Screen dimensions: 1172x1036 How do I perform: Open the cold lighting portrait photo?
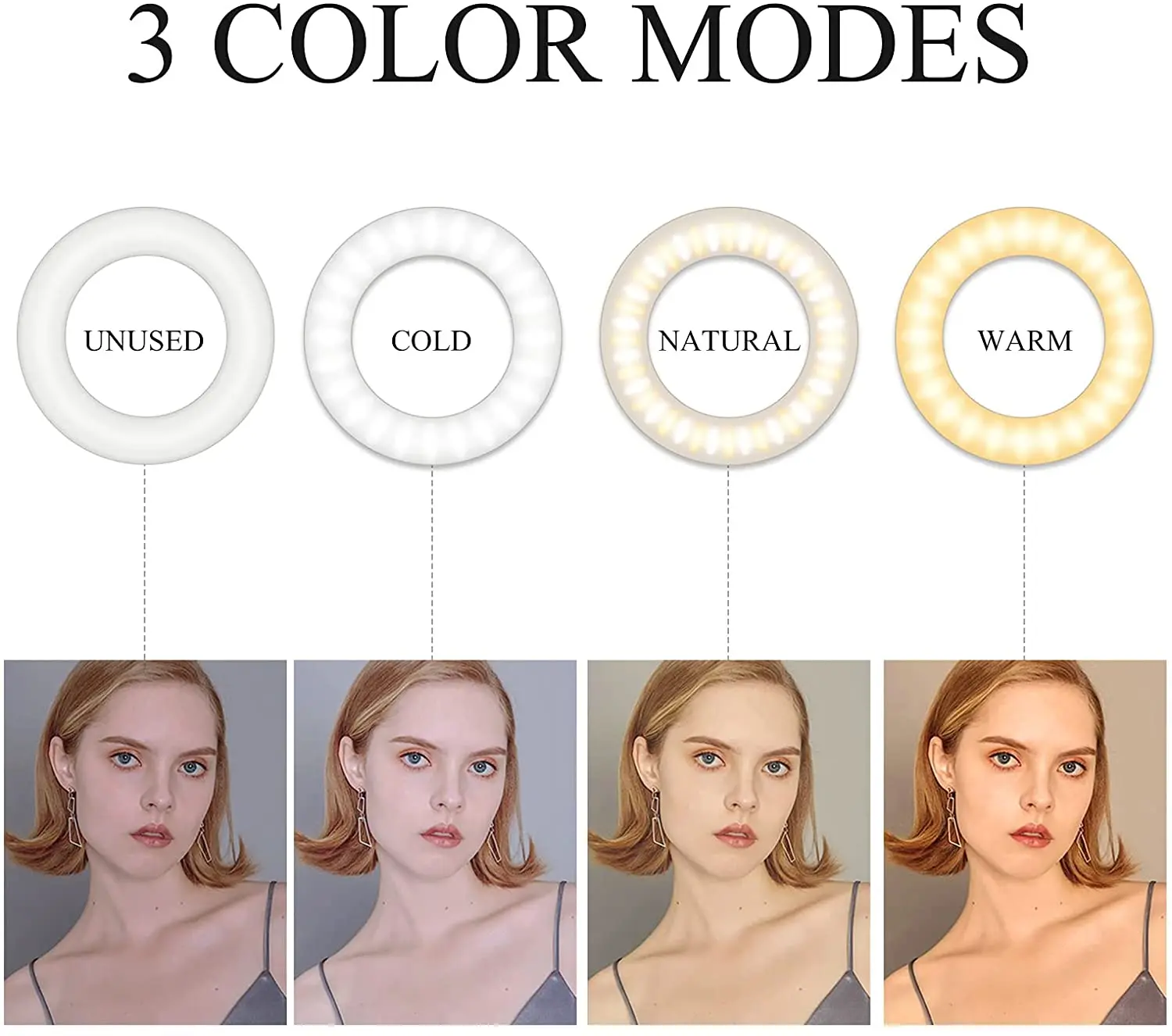pos(435,843)
